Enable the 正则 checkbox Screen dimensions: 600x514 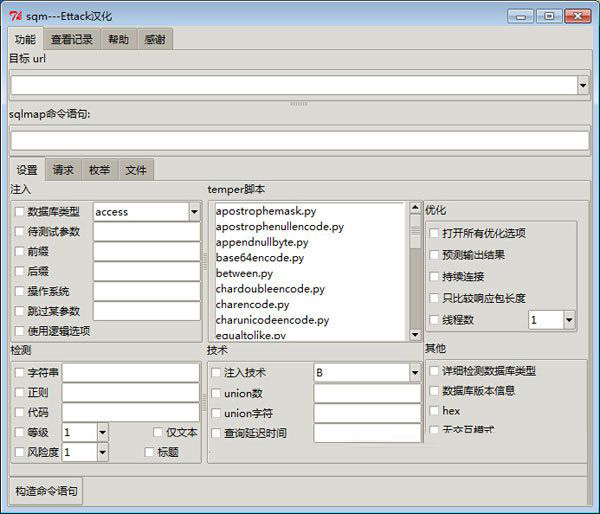19,392
